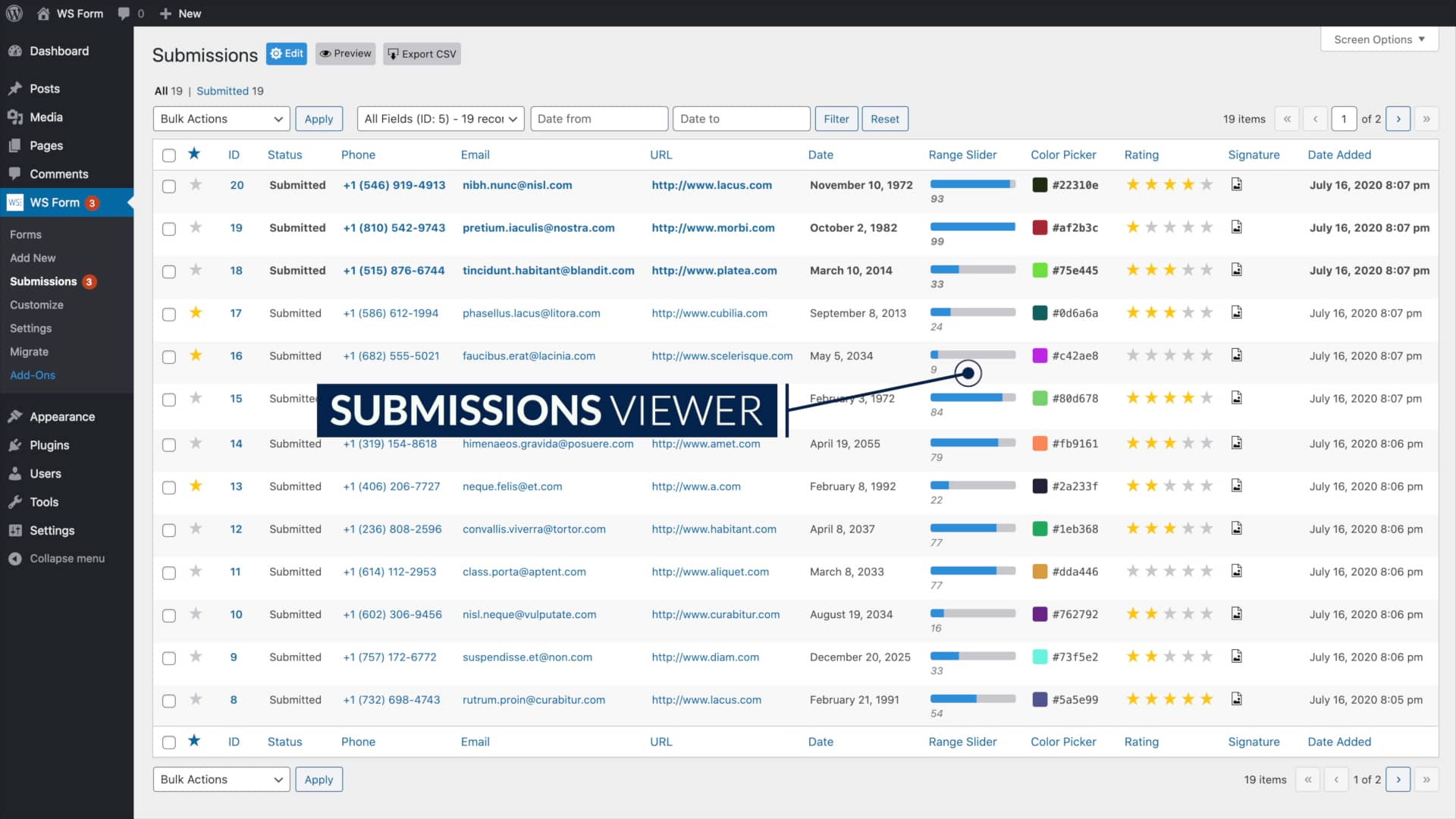Open top Bulk Actions dropdown
This screenshot has height=819, width=1456.
tap(221, 119)
